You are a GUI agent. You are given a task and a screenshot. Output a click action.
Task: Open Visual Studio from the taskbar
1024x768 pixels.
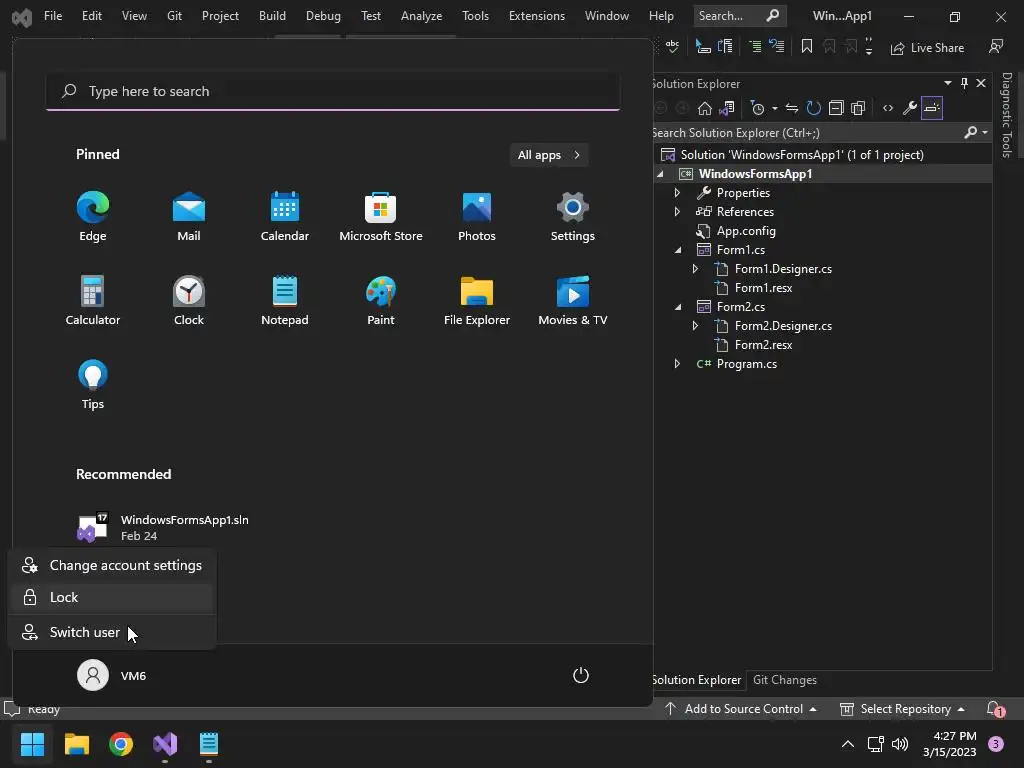click(x=165, y=744)
